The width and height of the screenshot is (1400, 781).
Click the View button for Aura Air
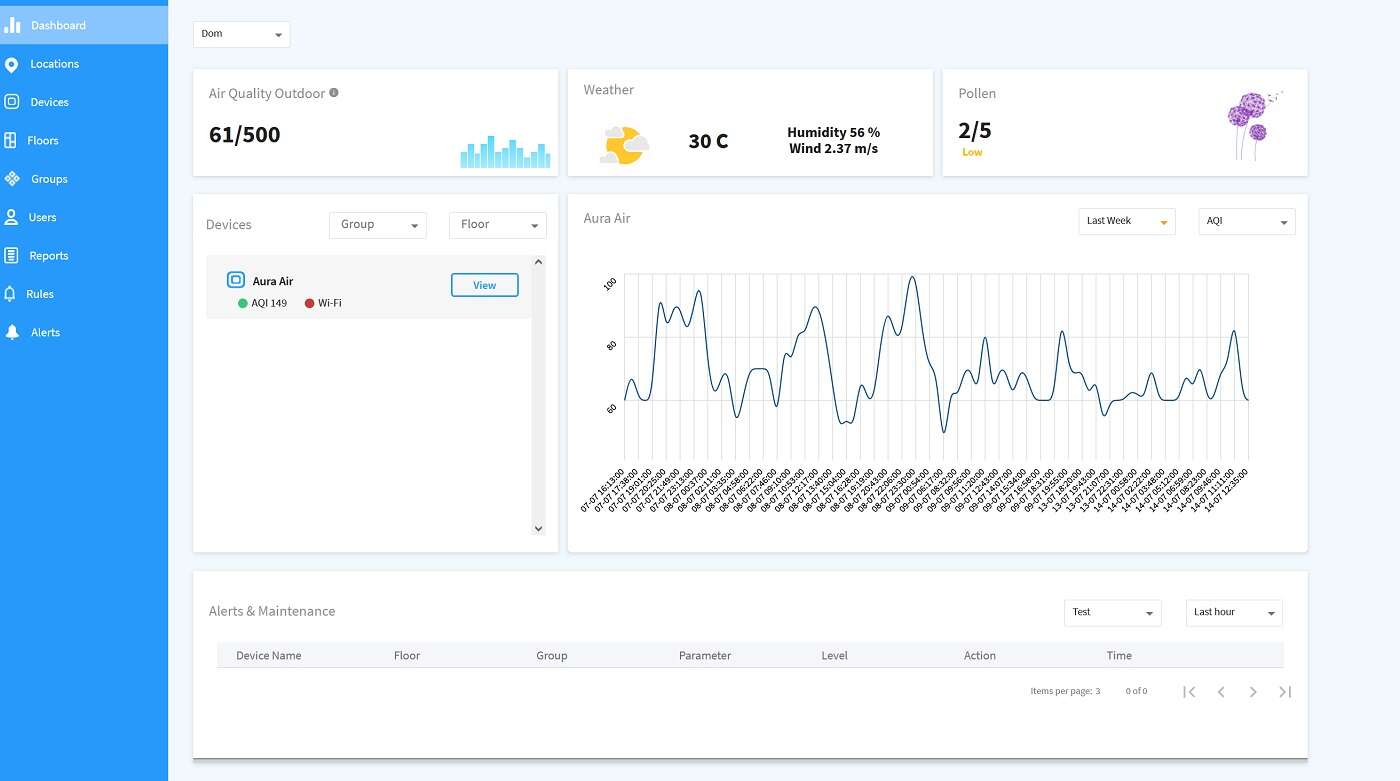[x=484, y=285]
